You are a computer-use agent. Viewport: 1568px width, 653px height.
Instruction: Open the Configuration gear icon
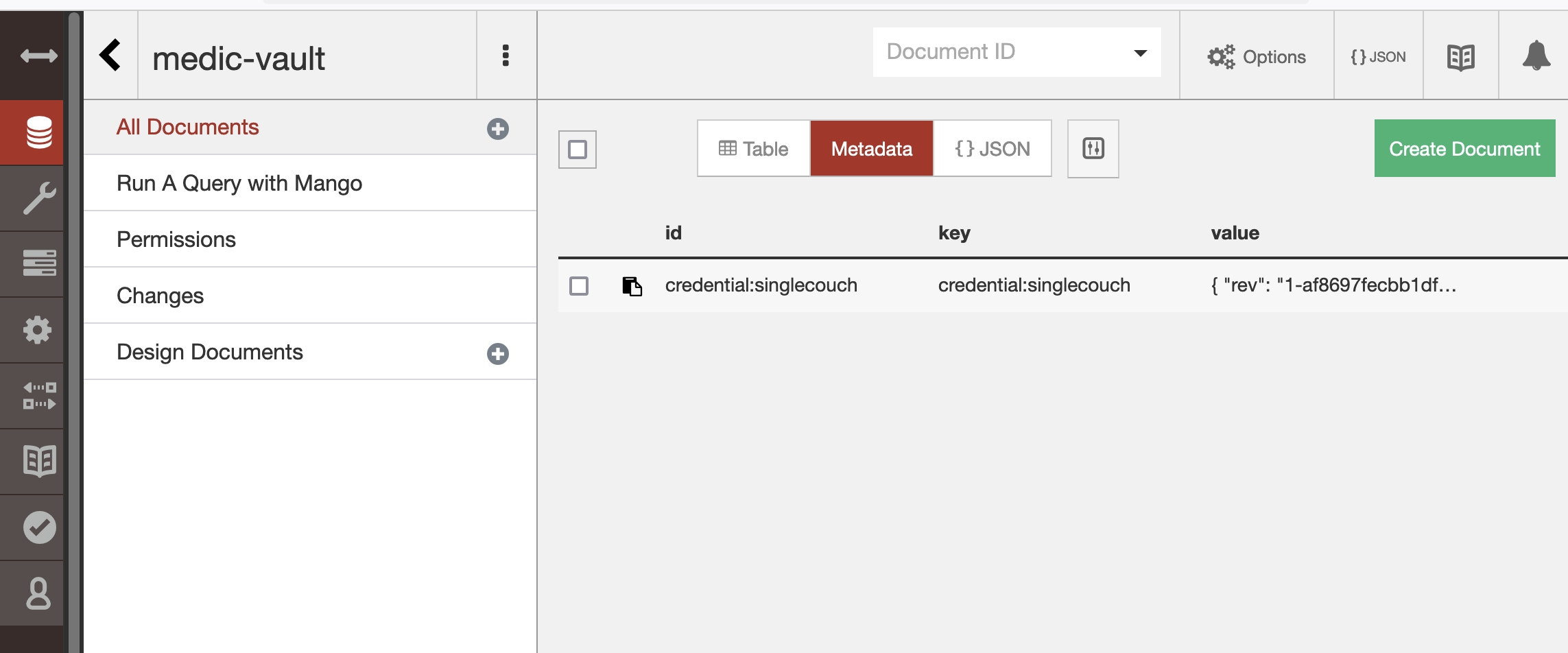(38, 330)
